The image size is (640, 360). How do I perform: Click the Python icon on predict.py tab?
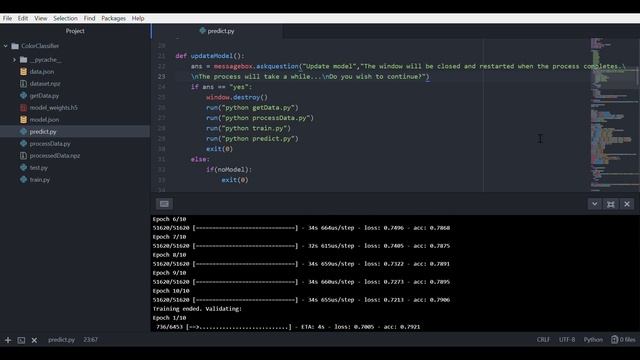[202, 31]
